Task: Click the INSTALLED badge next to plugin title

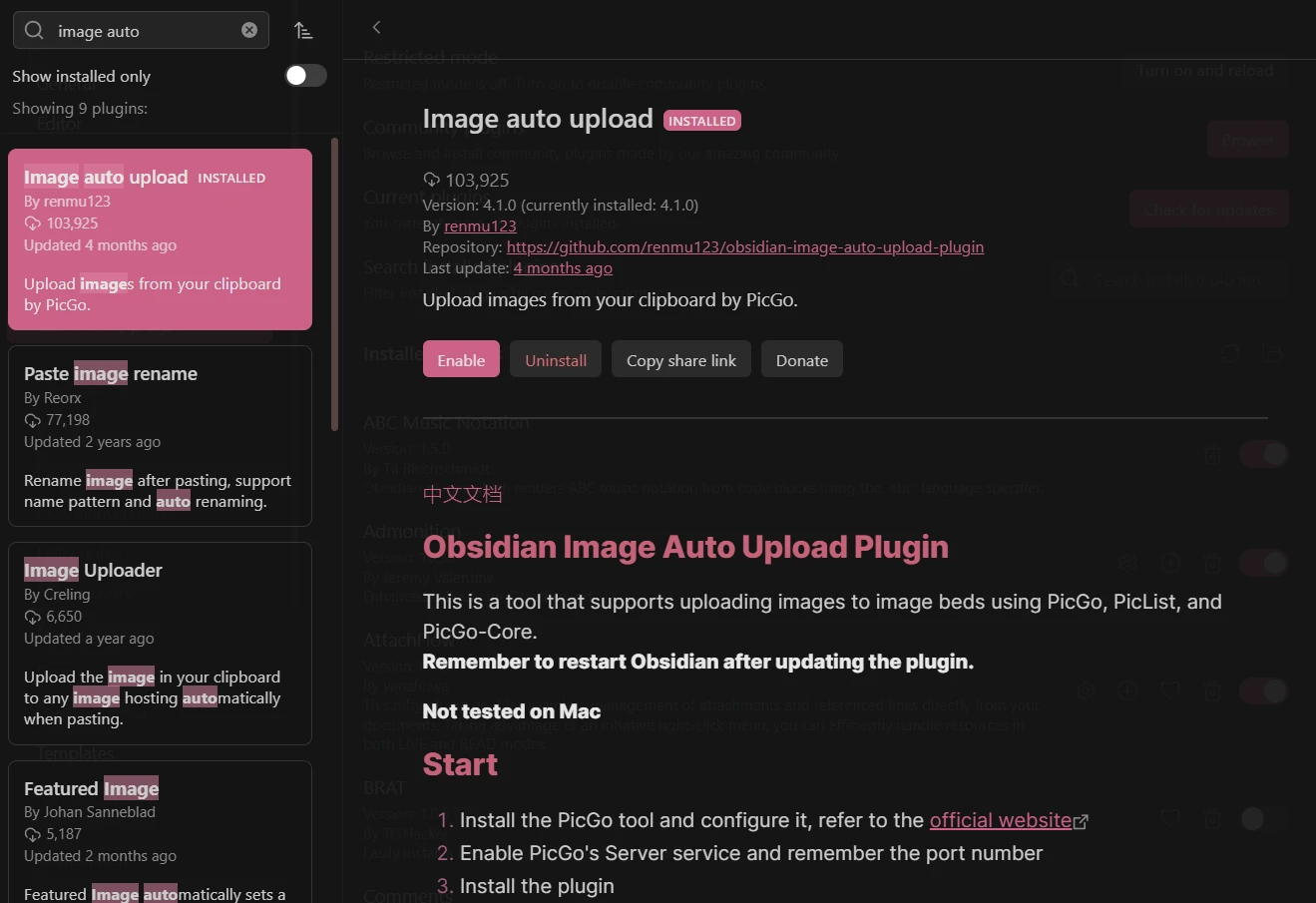Action: click(x=701, y=121)
